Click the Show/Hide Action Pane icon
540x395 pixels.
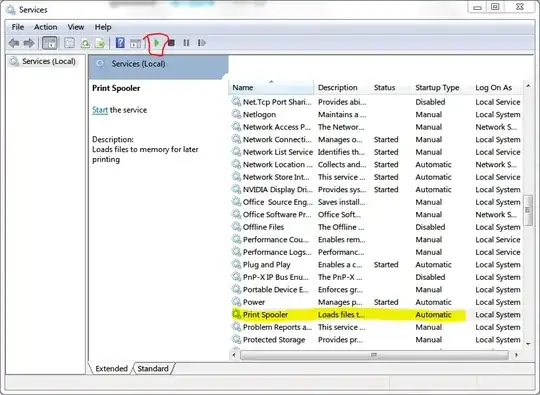point(135,43)
